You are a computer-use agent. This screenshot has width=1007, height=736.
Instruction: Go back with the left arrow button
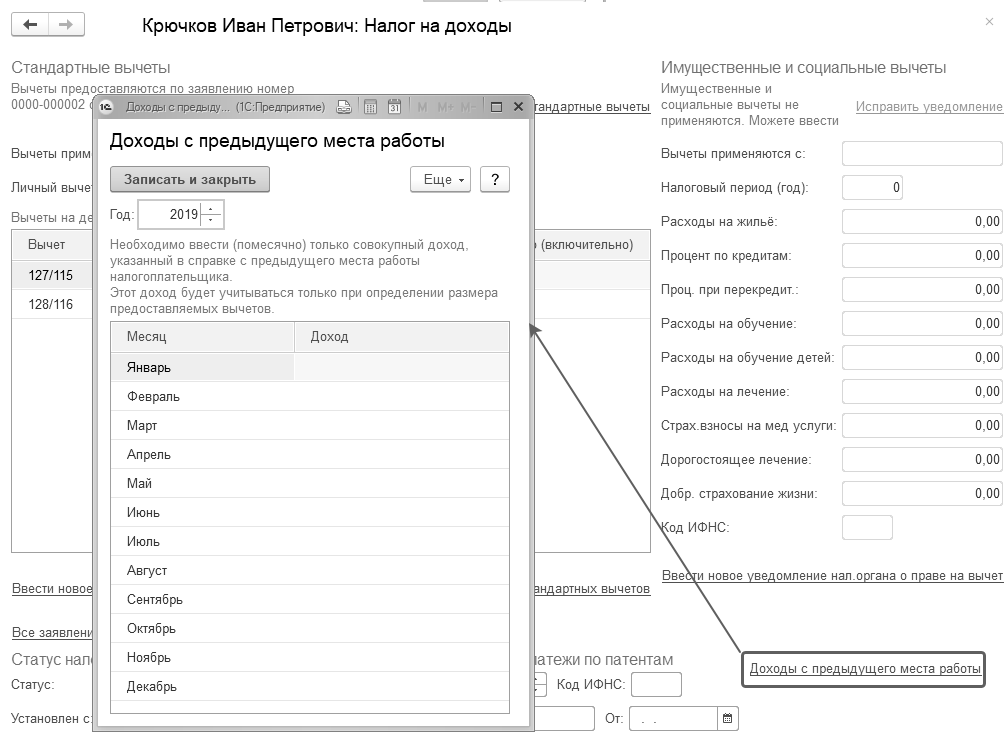(30, 25)
